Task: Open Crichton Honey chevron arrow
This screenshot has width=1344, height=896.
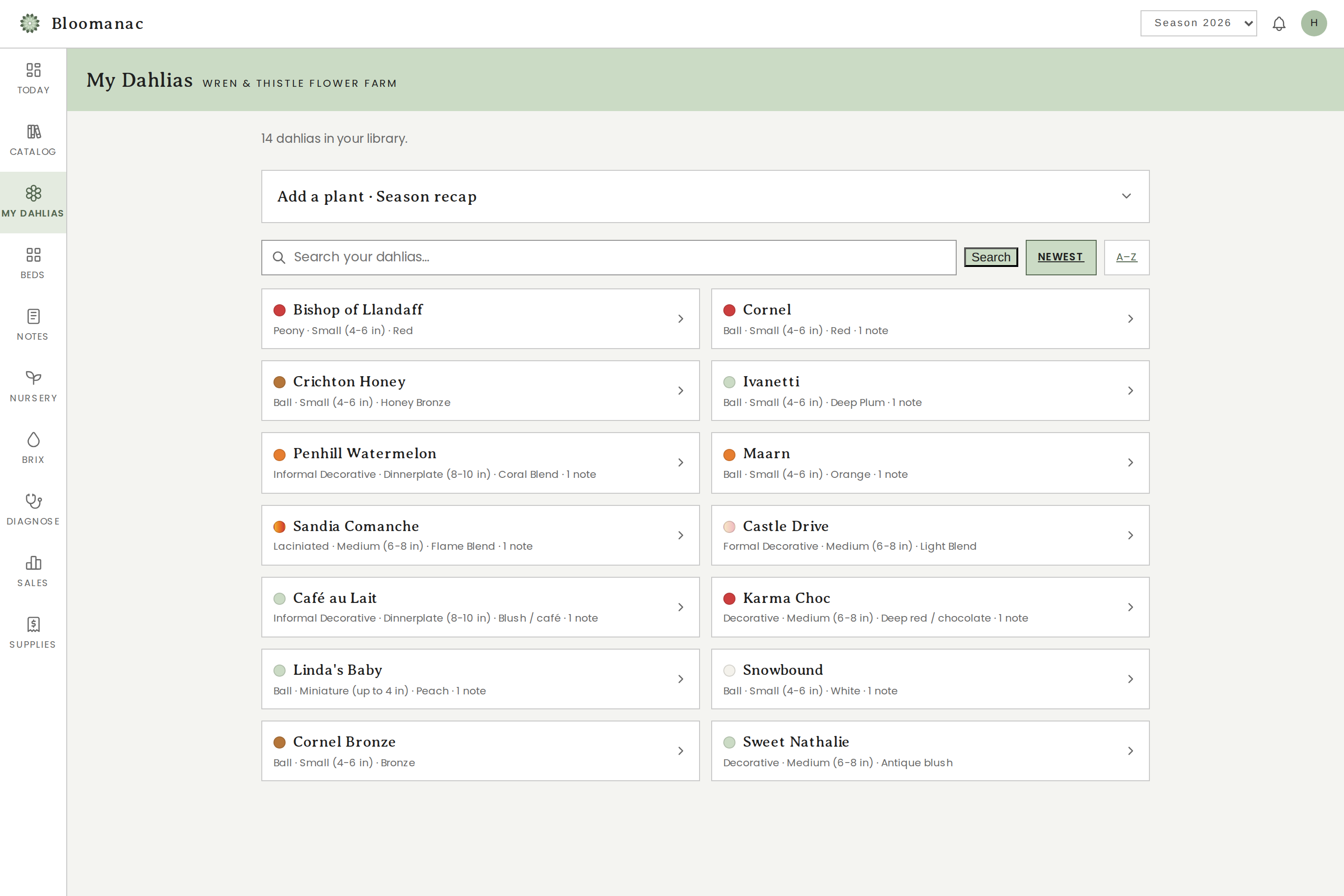Action: pos(680,391)
